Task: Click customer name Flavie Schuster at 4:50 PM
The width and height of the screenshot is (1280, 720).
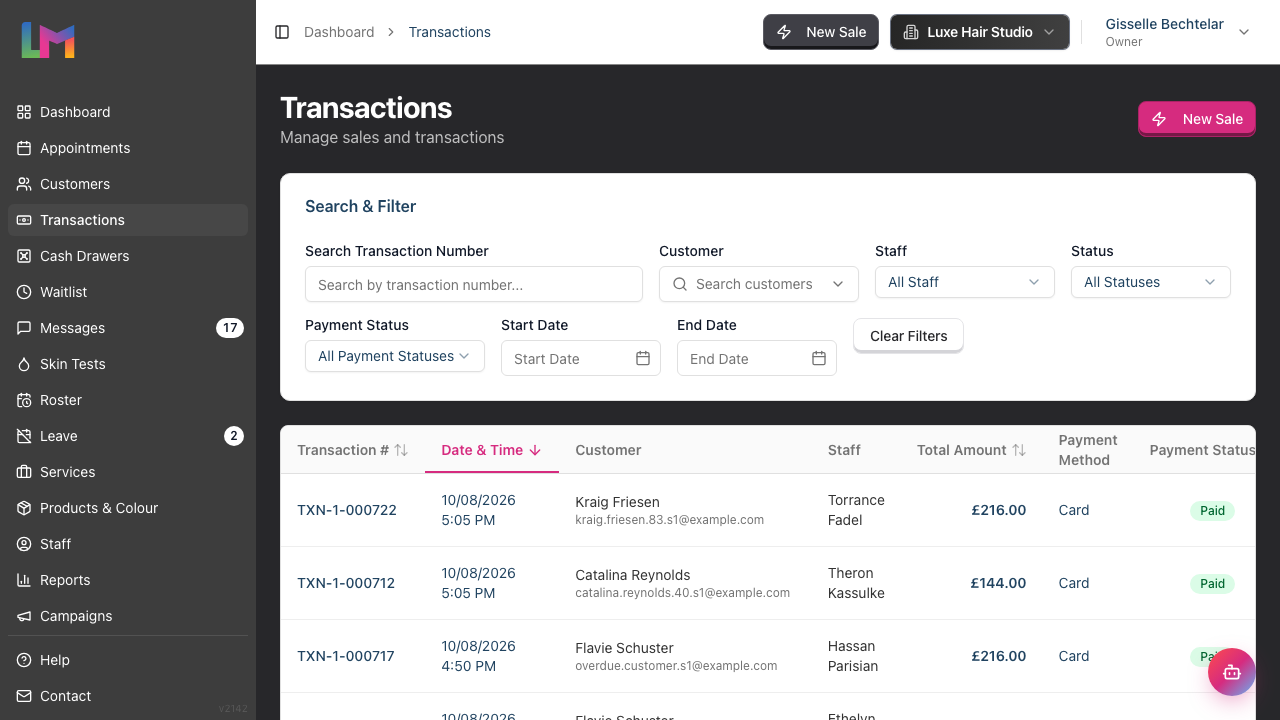Action: (624, 648)
